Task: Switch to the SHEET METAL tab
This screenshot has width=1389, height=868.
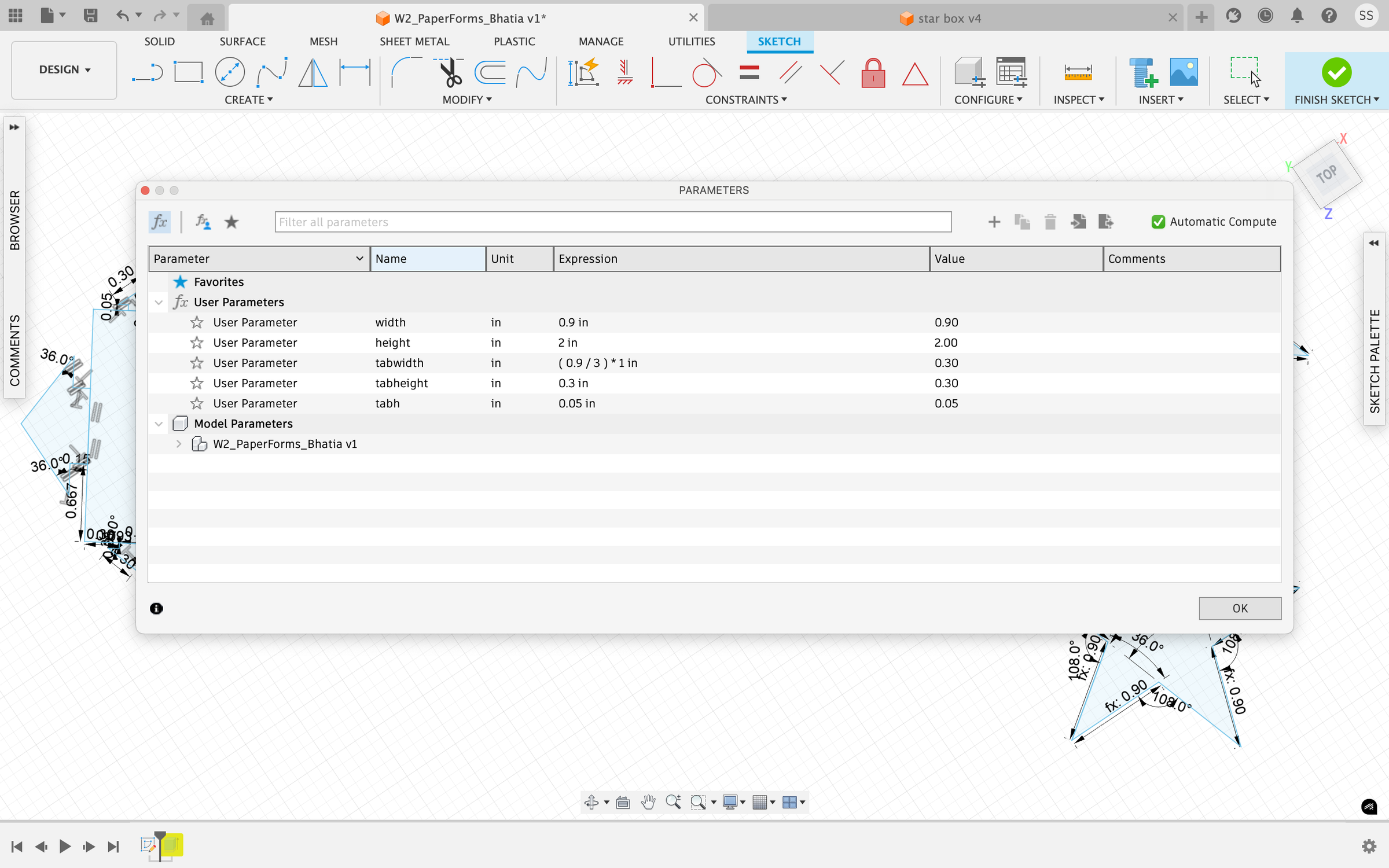Action: (x=414, y=42)
